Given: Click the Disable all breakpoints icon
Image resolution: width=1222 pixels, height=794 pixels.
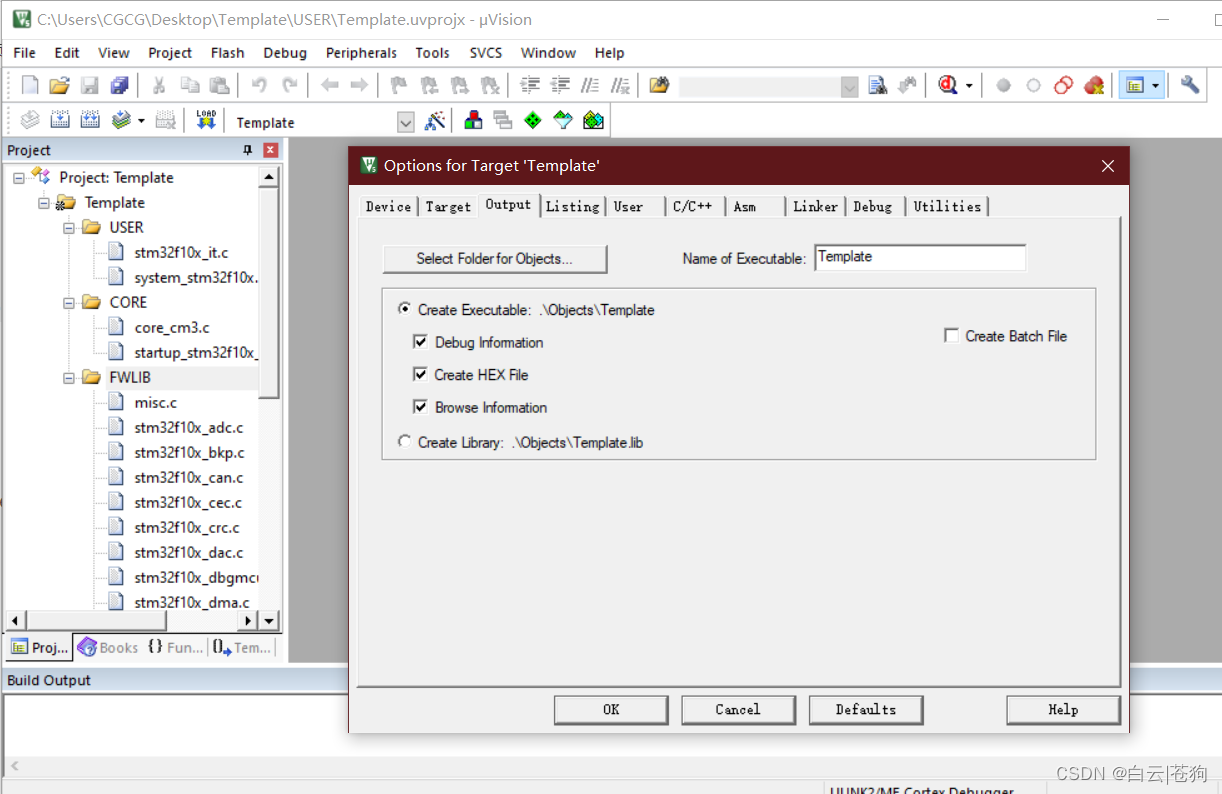Looking at the screenshot, I should click(1064, 86).
